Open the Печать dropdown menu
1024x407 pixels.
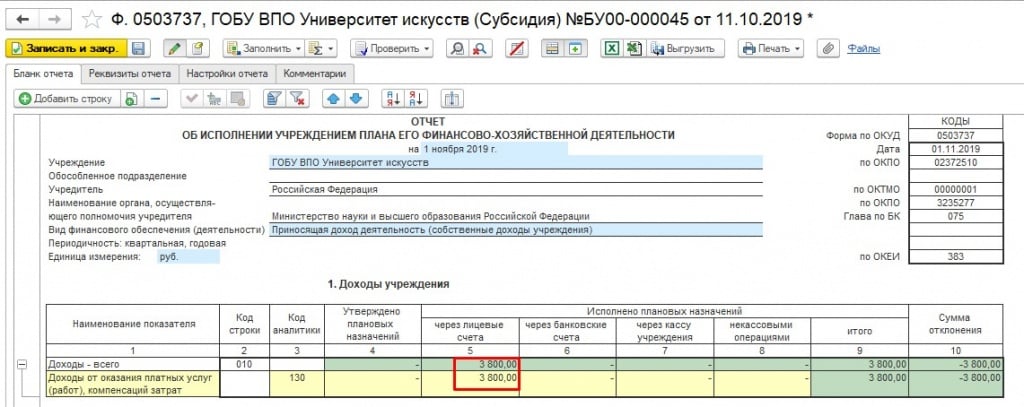pyautogui.click(x=770, y=48)
